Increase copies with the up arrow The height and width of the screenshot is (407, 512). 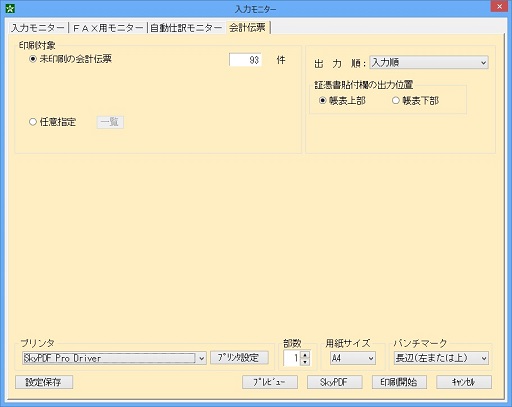coord(305,355)
